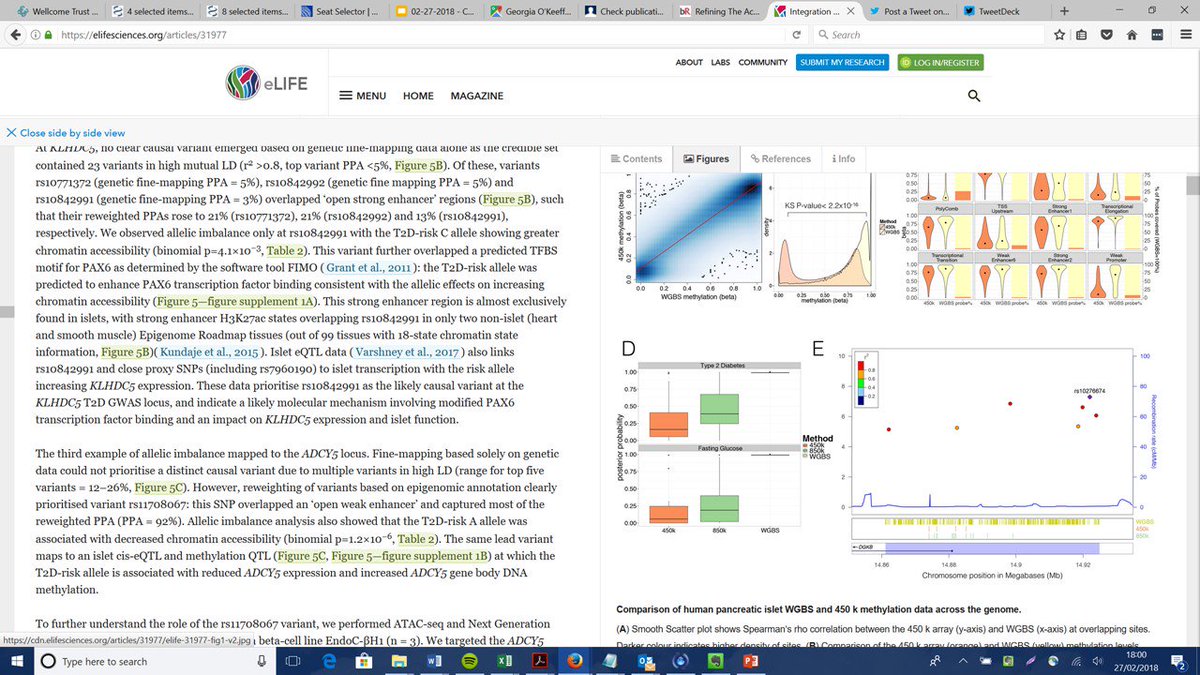
Task: Open Adobe Acrobat from taskbar
Action: pos(539,661)
